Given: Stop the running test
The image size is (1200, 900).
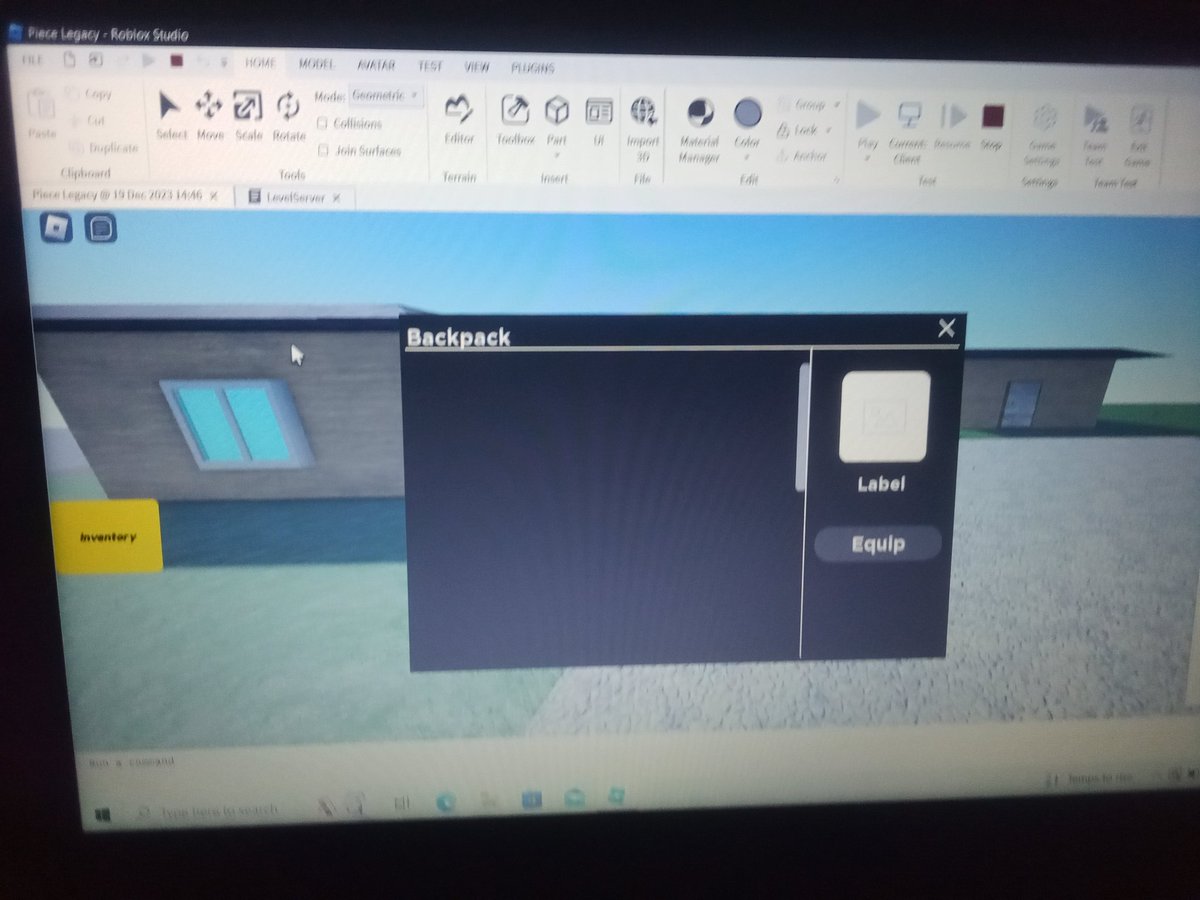Looking at the screenshot, I should tap(991, 126).
